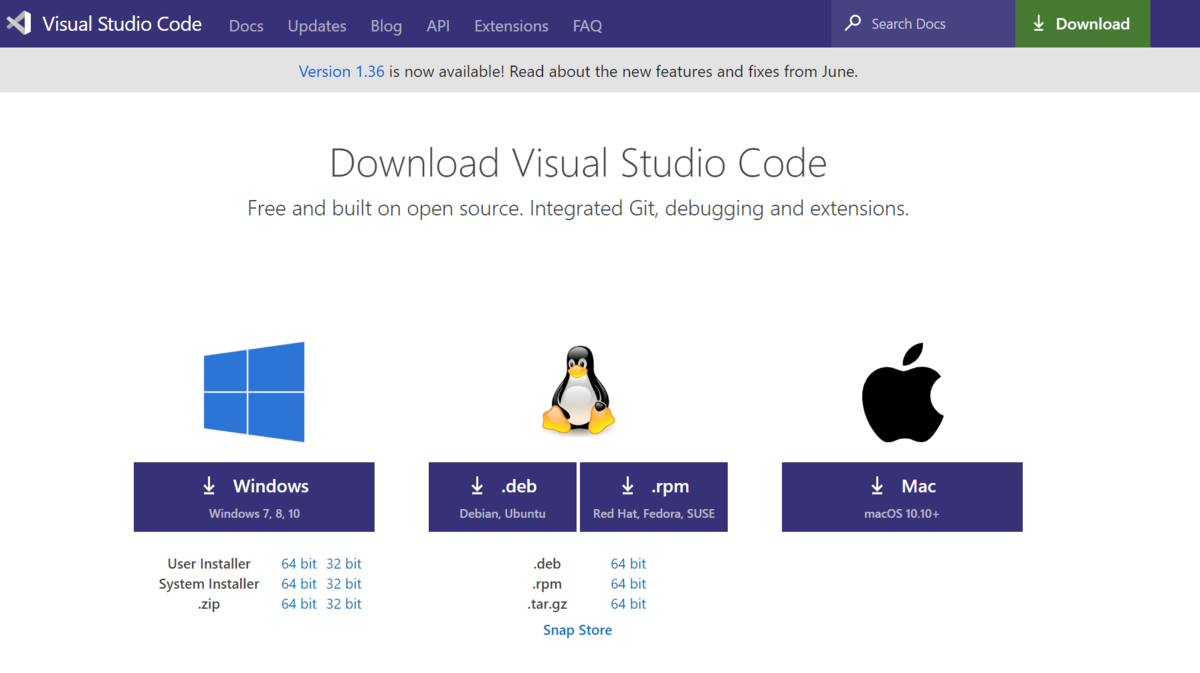Select Linux .deb 64 bit link
Image resolution: width=1200 pixels, height=673 pixels.
point(629,564)
